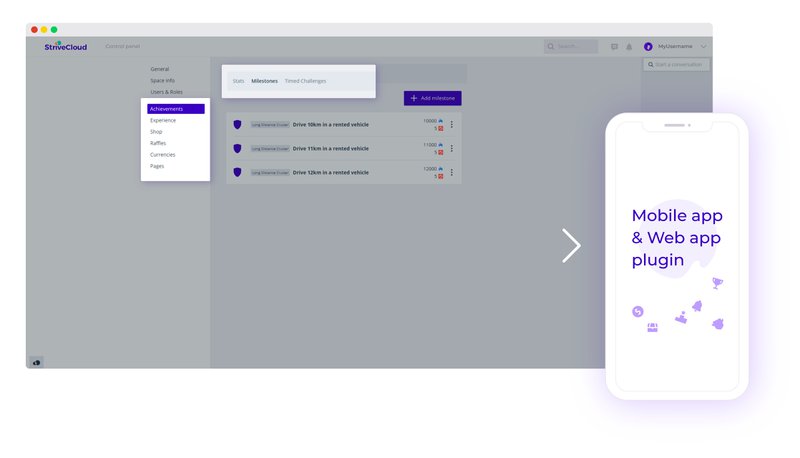Open the three-dot menu for Drive 12km milestone
This screenshot has height=458, width=800.
[x=452, y=172]
